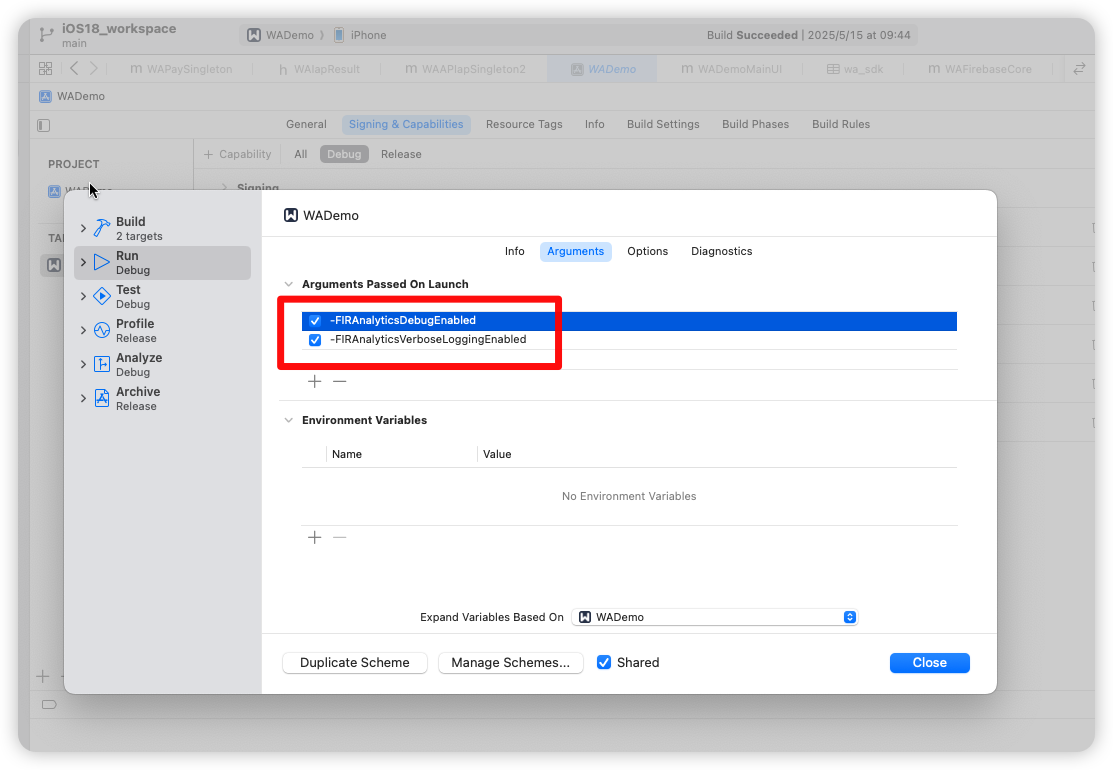Click the + Capability button
Screen dimensions: 1113x770
tap(238, 154)
